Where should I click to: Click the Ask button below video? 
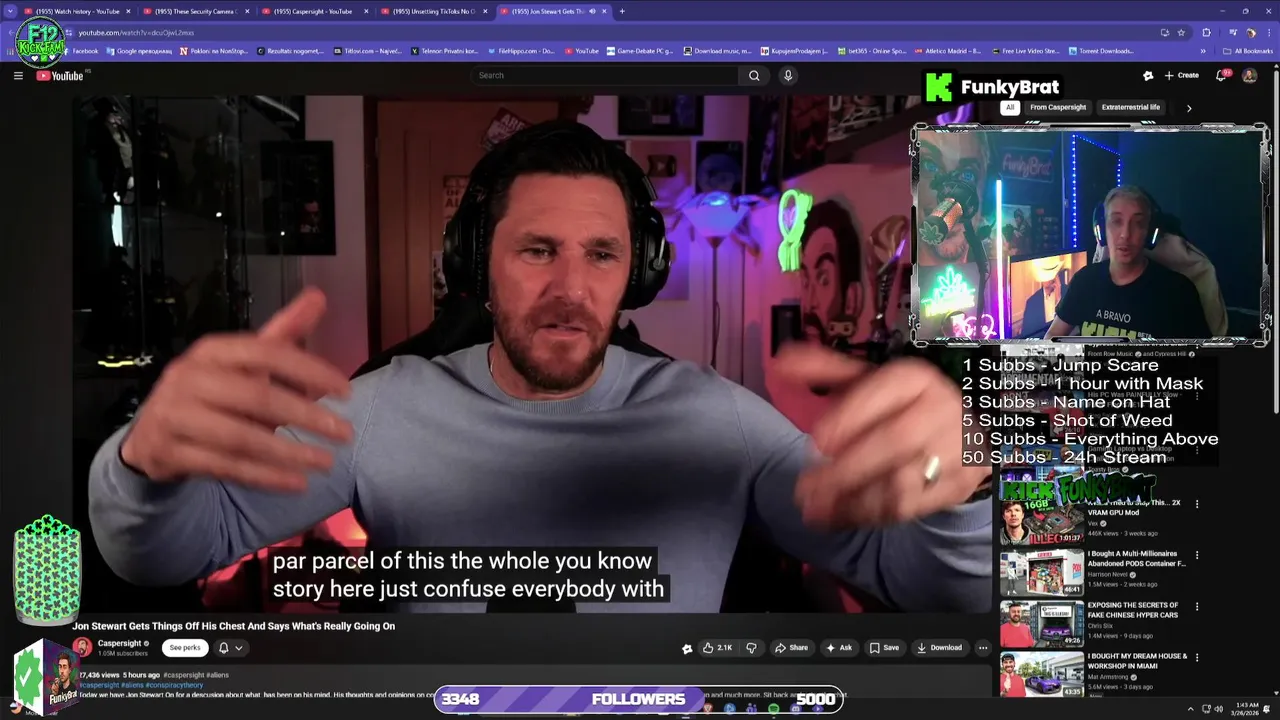click(838, 647)
